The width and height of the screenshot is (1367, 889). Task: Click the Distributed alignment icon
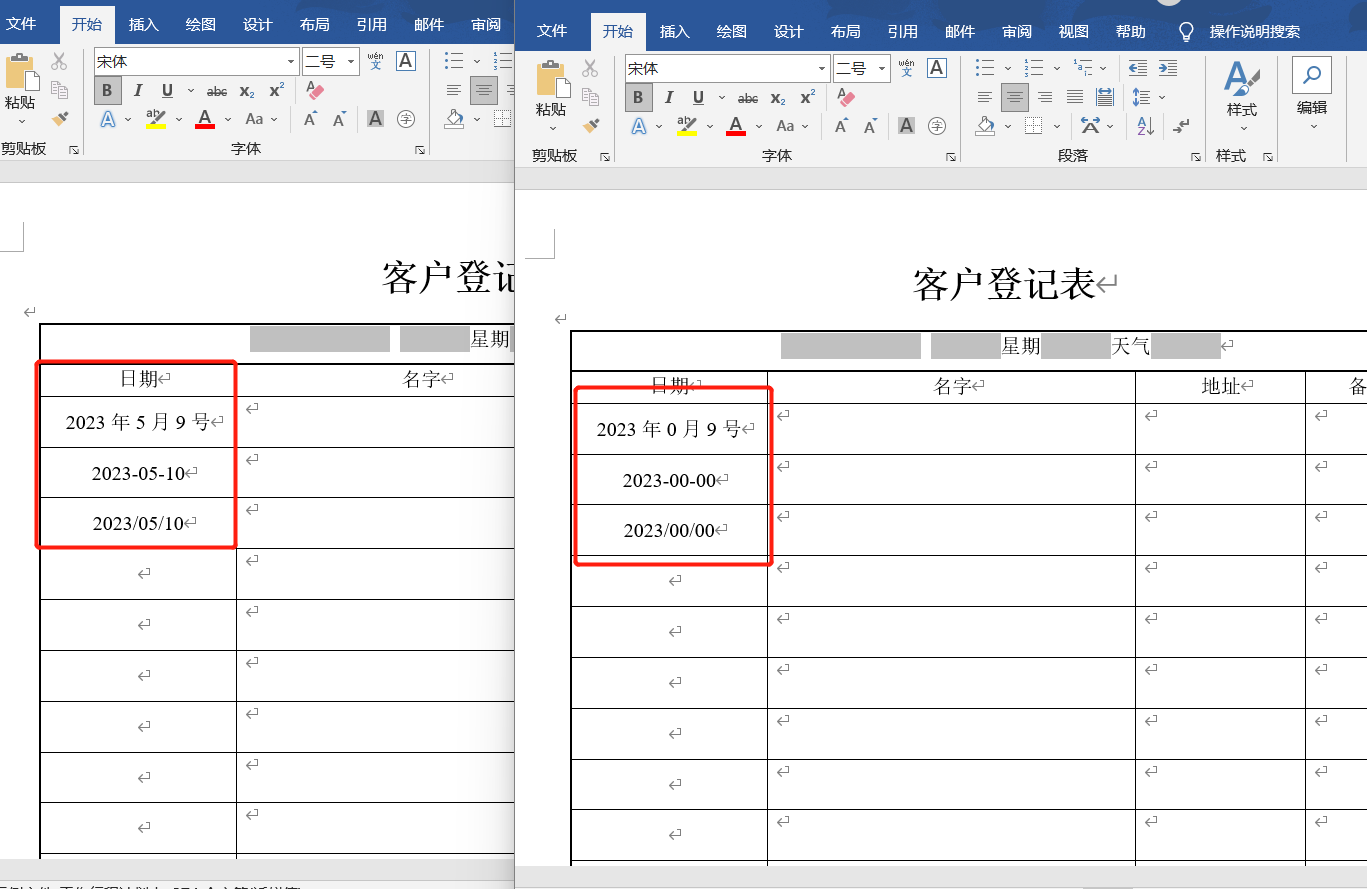[1105, 97]
